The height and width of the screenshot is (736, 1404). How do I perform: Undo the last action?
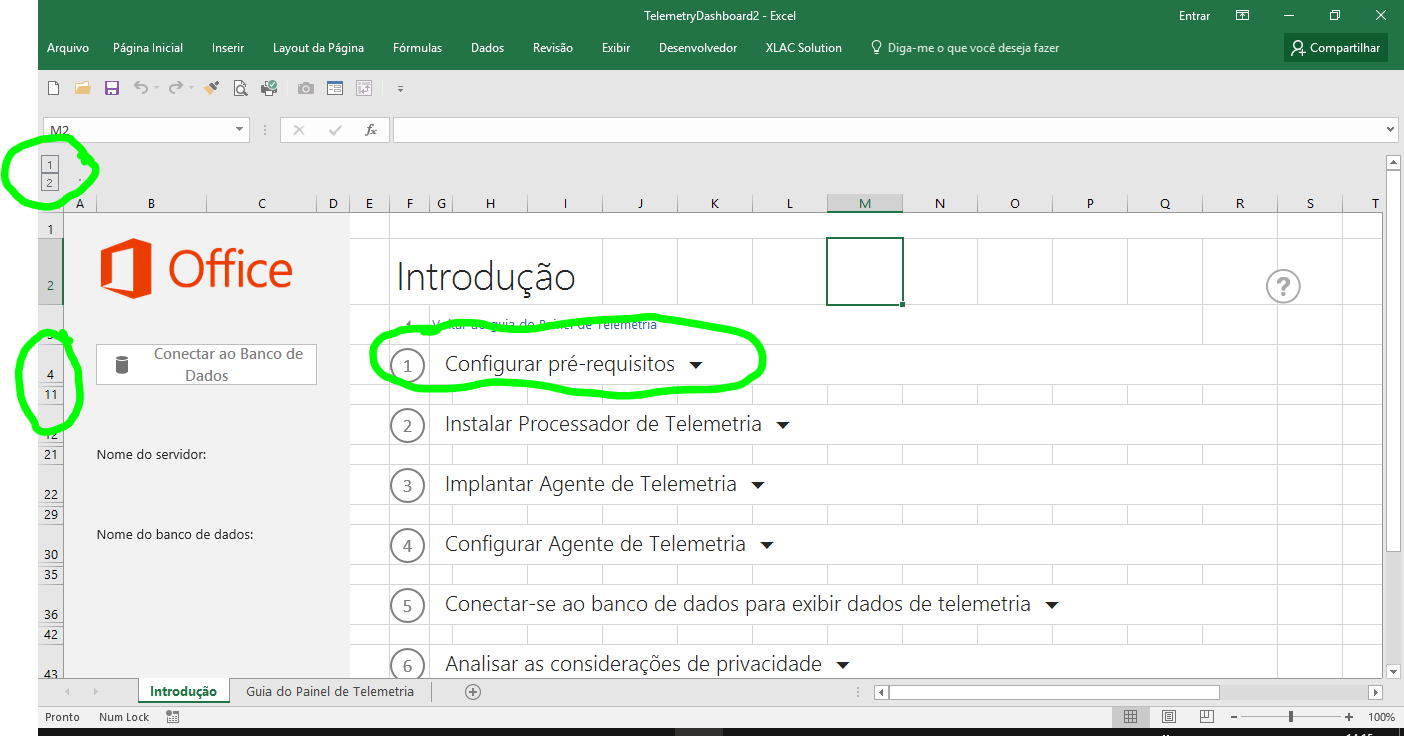point(141,88)
